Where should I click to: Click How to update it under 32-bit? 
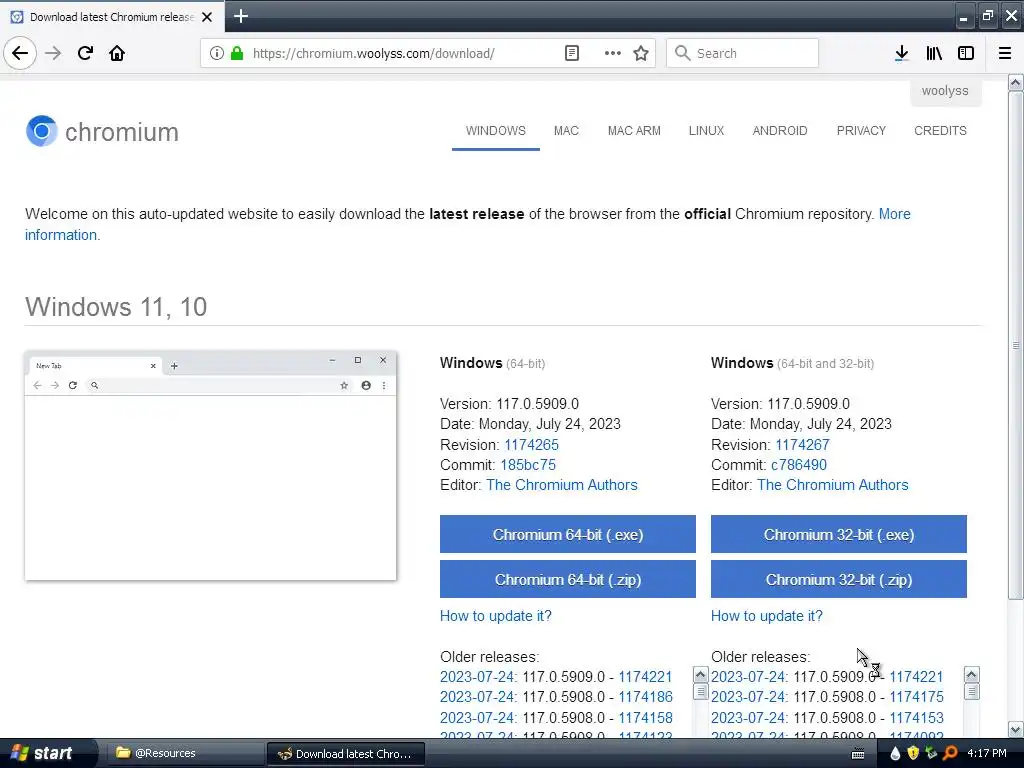click(x=767, y=616)
